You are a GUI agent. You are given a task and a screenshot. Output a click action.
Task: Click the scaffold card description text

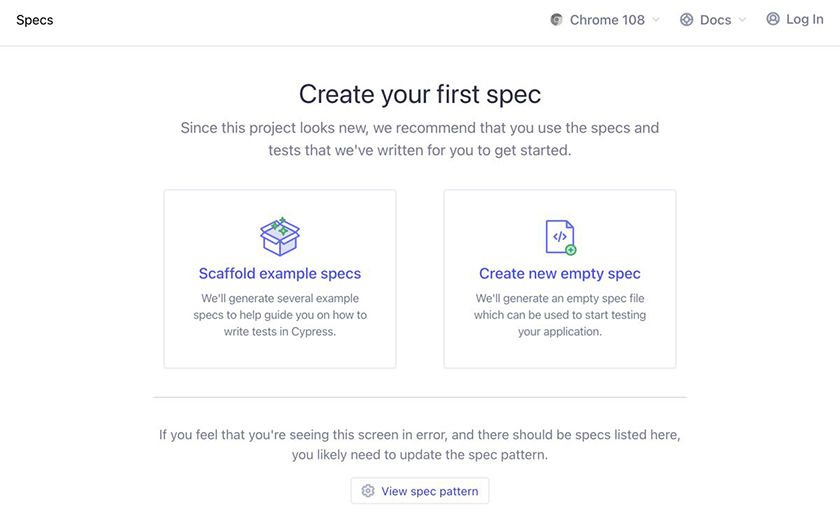(280, 314)
